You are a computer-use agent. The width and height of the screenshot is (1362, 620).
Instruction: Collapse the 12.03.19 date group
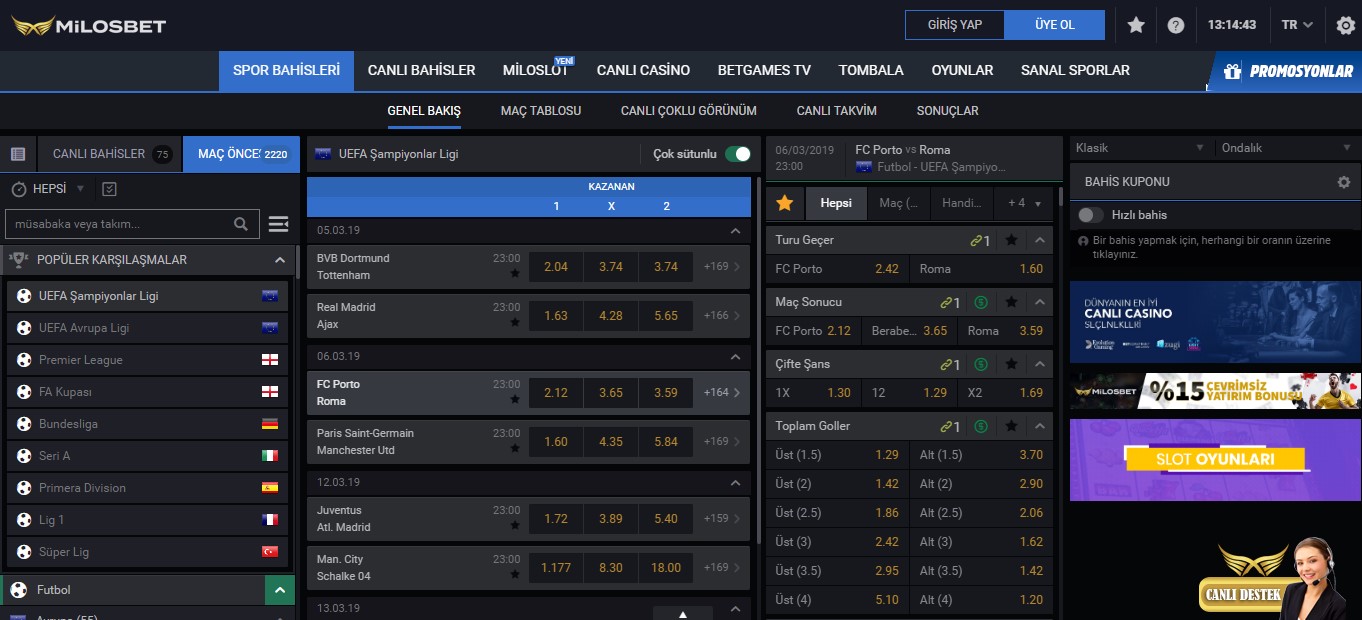(736, 482)
